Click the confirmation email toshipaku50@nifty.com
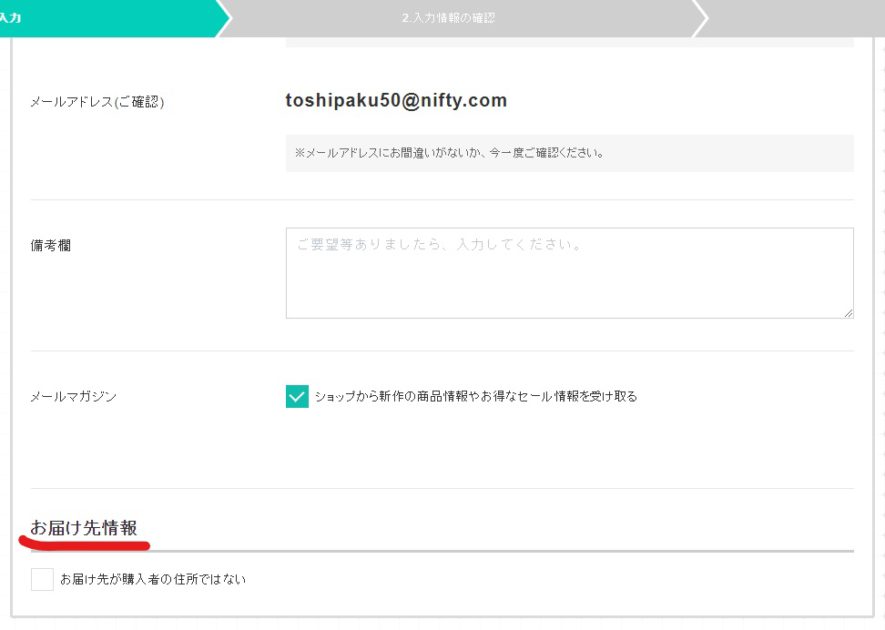This screenshot has height=630, width=885. [396, 100]
